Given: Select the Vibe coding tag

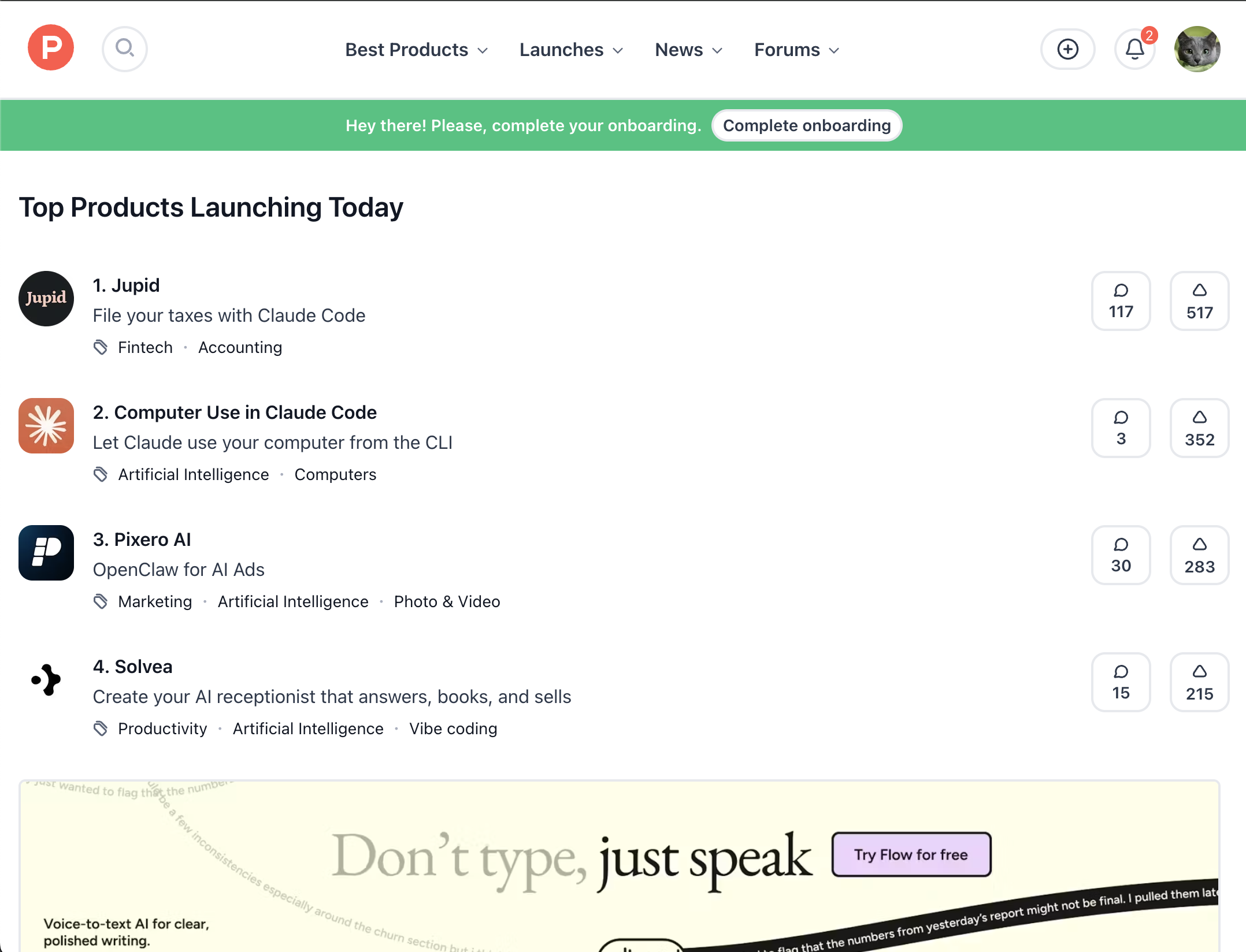Looking at the screenshot, I should [x=453, y=728].
